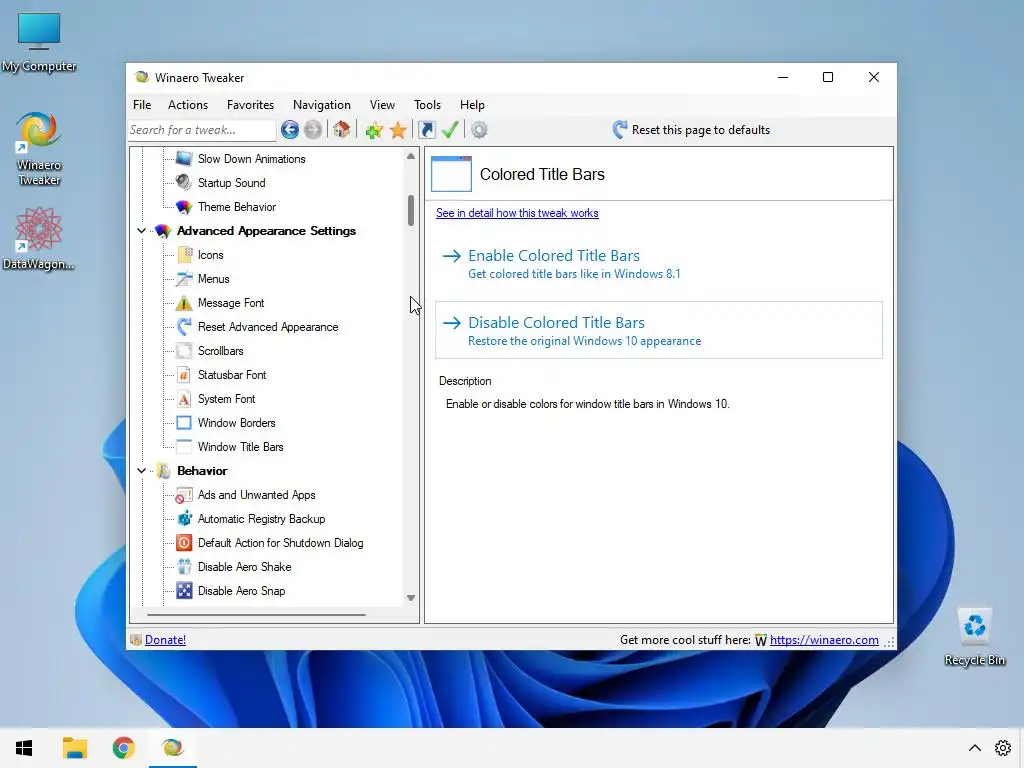Click Disable Colored Title Bars
The height and width of the screenshot is (768, 1024).
pyautogui.click(x=659, y=330)
